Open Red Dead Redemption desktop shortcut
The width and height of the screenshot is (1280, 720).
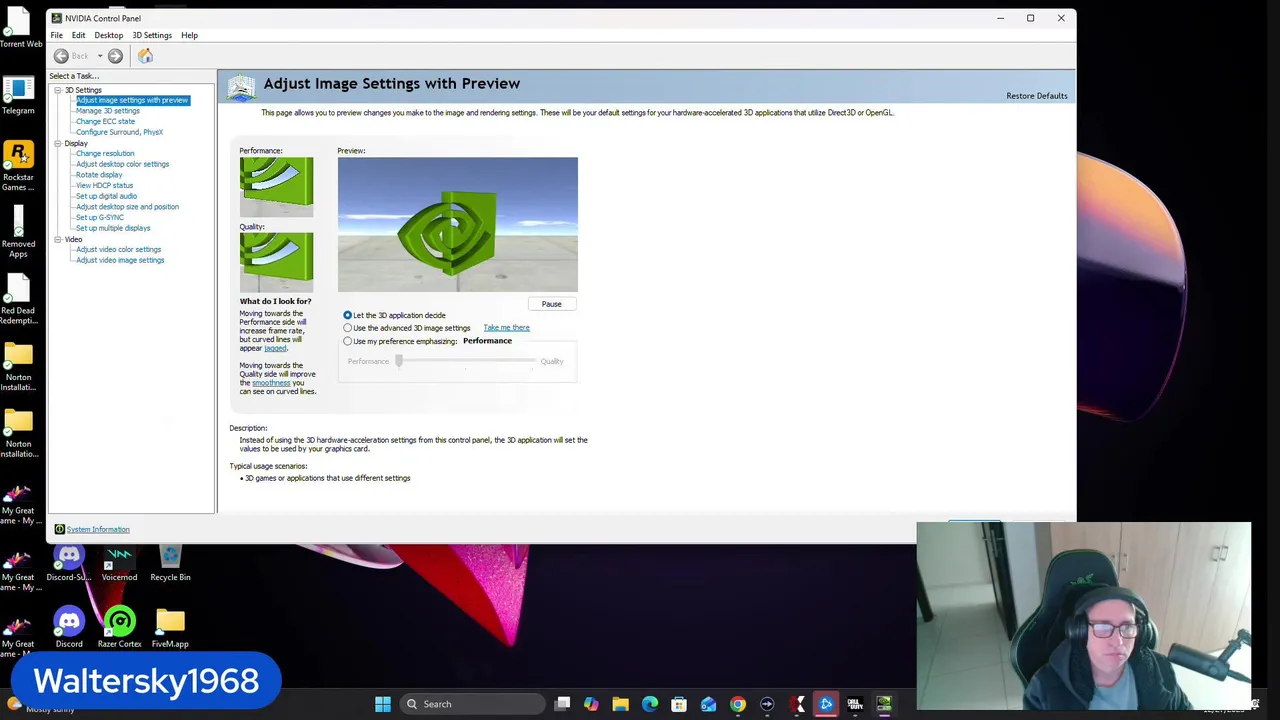(x=18, y=299)
